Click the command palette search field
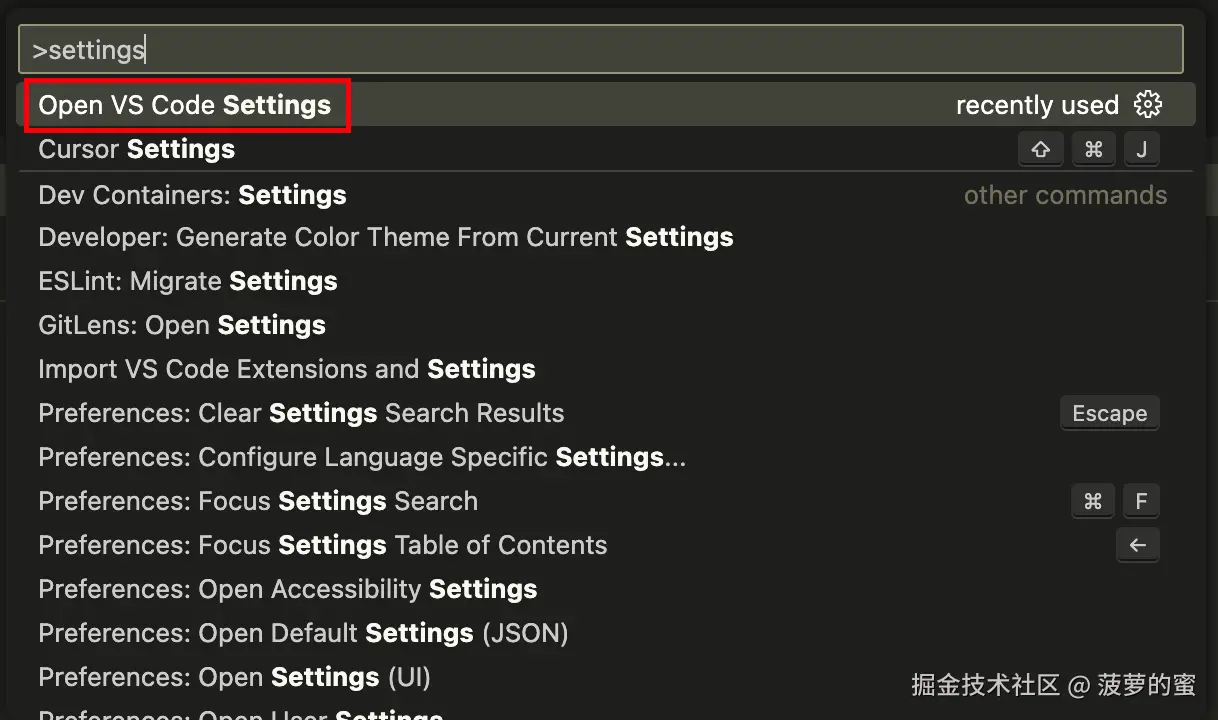 click(x=600, y=49)
